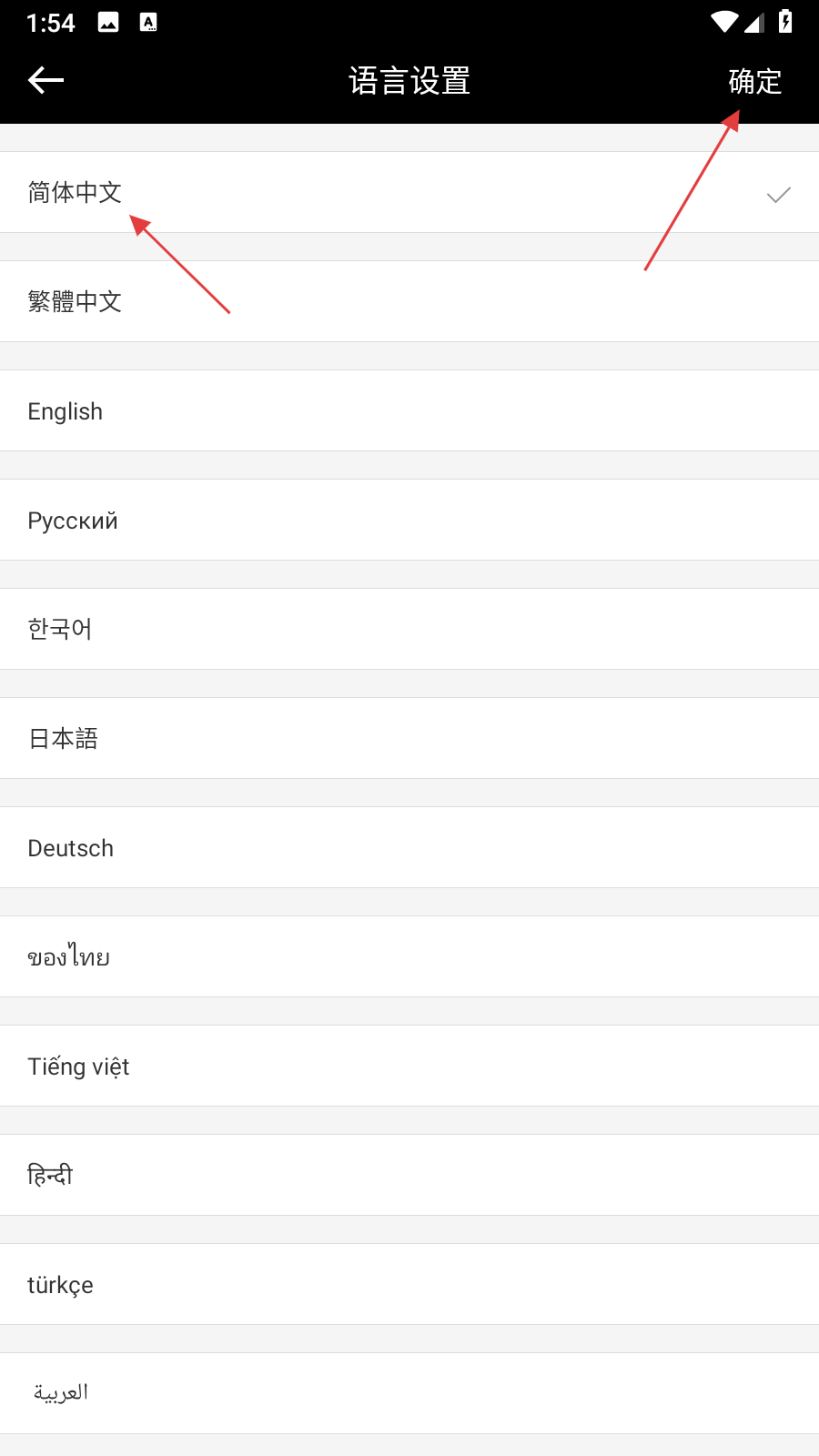Viewport: 819px width, 1456px height.
Task: Tap the Wi-Fi status icon
Action: (x=724, y=22)
